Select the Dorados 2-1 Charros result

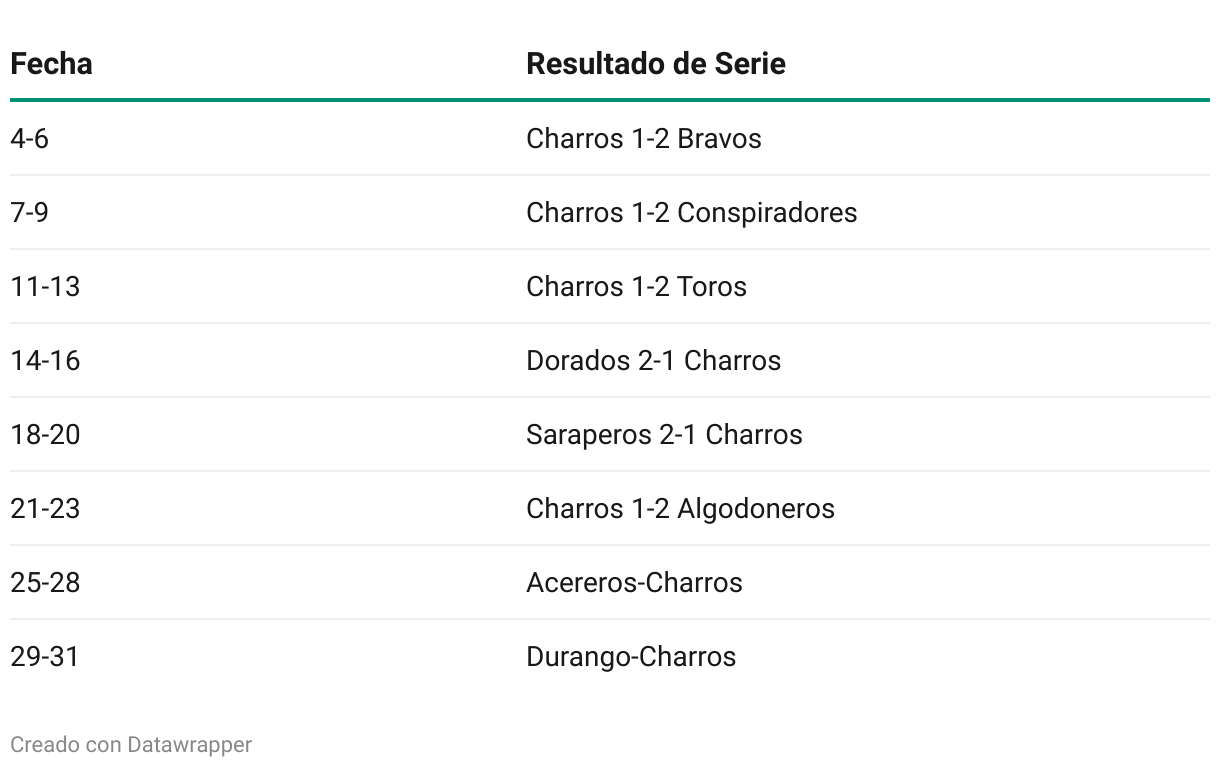pyautogui.click(x=654, y=360)
